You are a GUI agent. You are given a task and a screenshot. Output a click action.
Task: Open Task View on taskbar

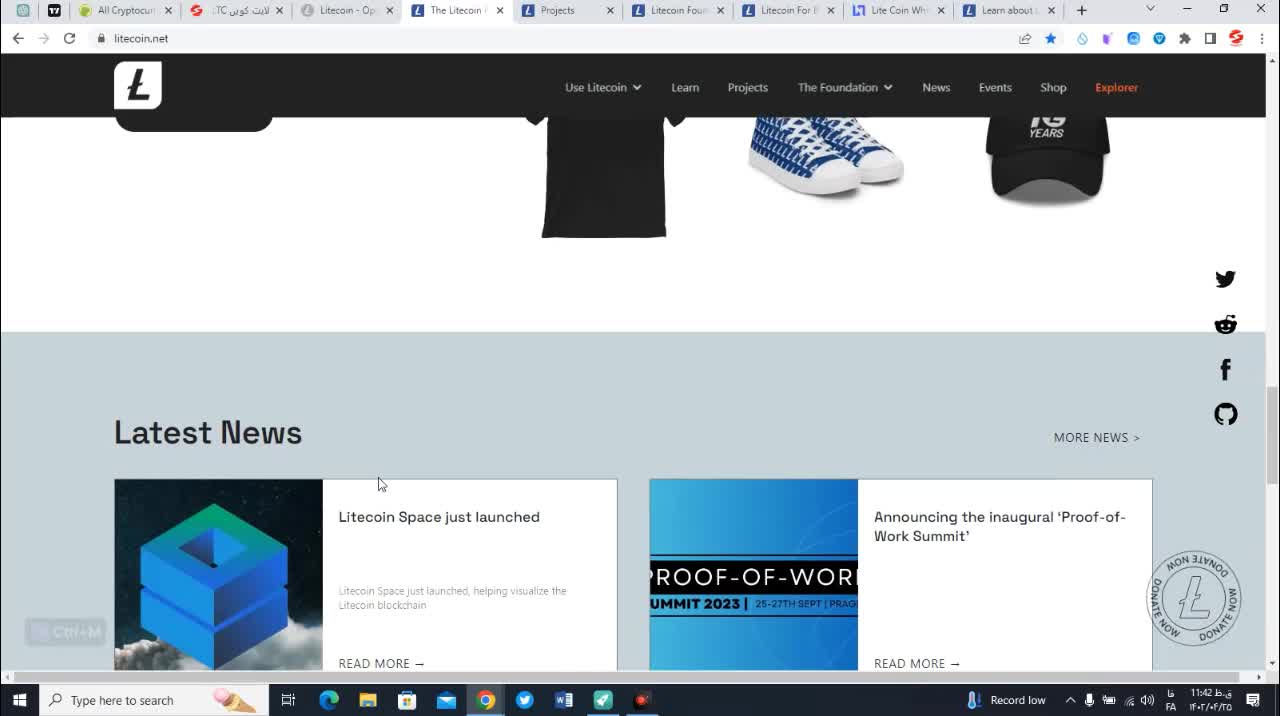tap(288, 700)
